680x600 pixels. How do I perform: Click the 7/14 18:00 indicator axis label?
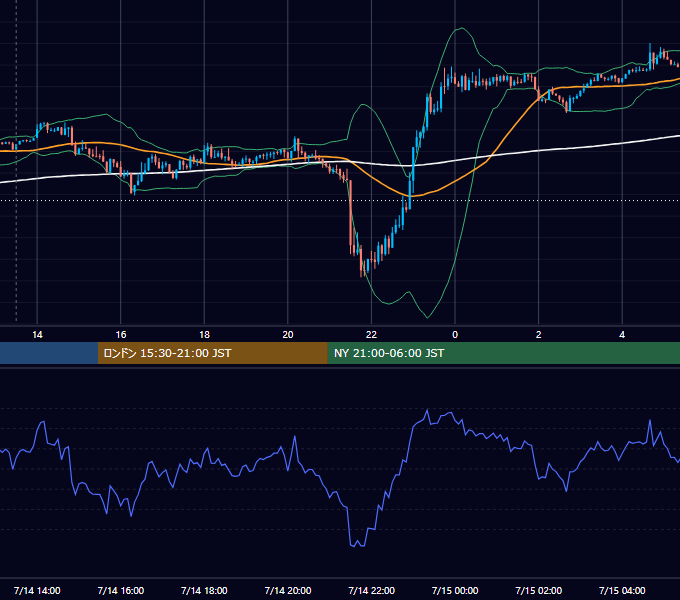tap(204, 590)
